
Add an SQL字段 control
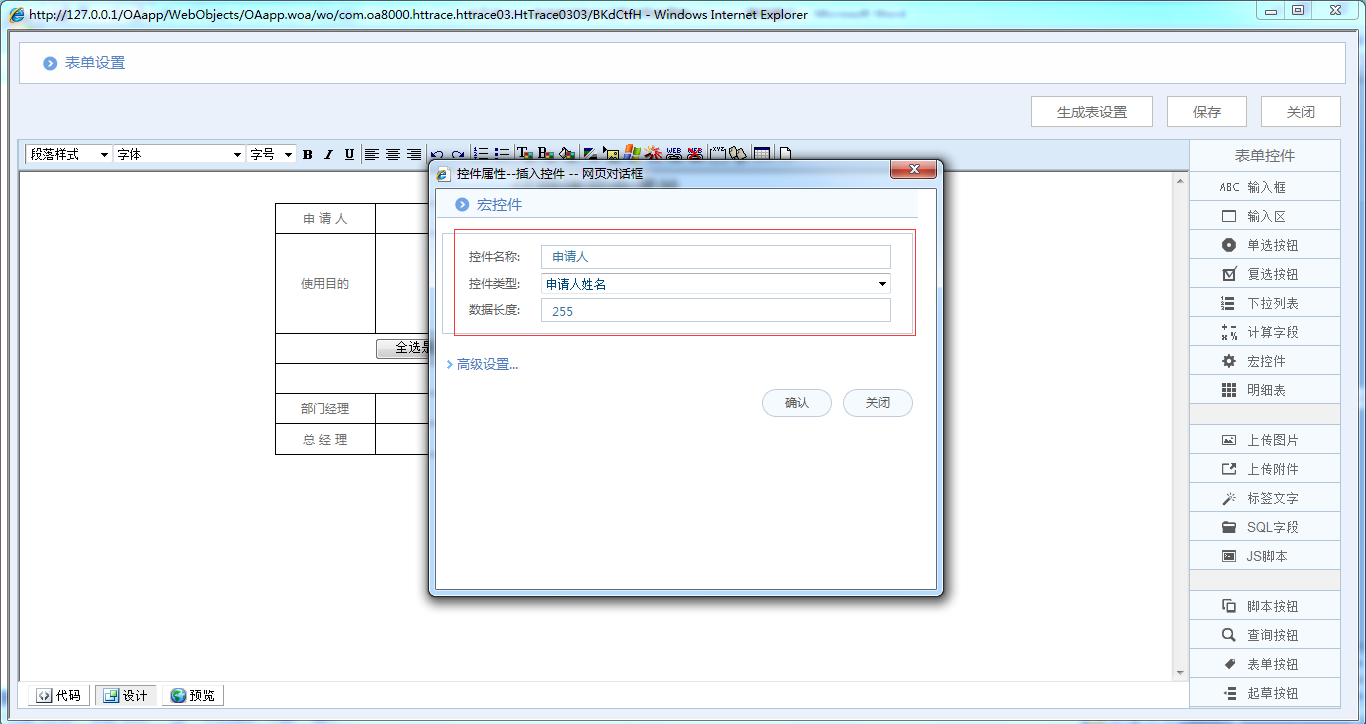[1264, 527]
